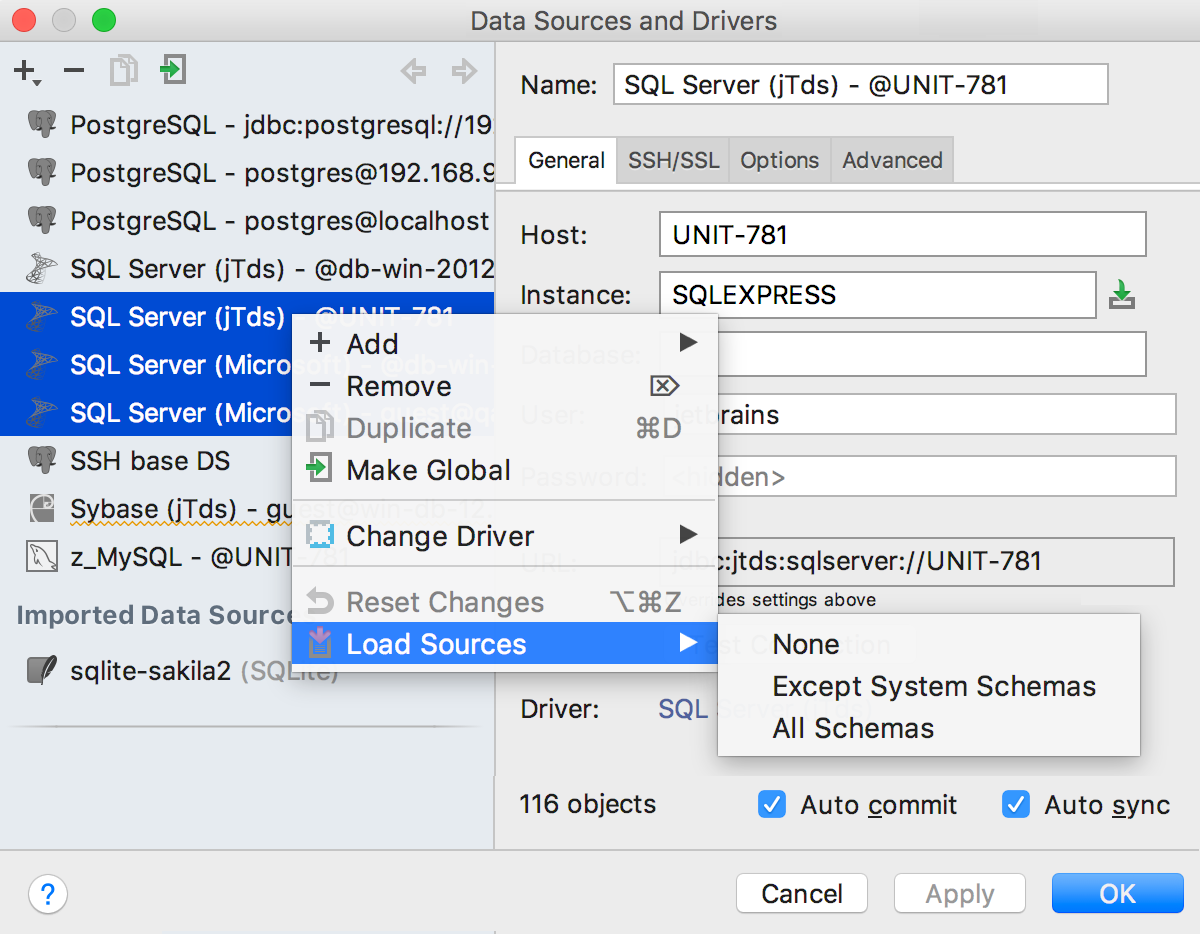Select SQL Server (jTds) - @db-win-2012 source
The height and width of the screenshot is (934, 1200).
[x=247, y=268]
